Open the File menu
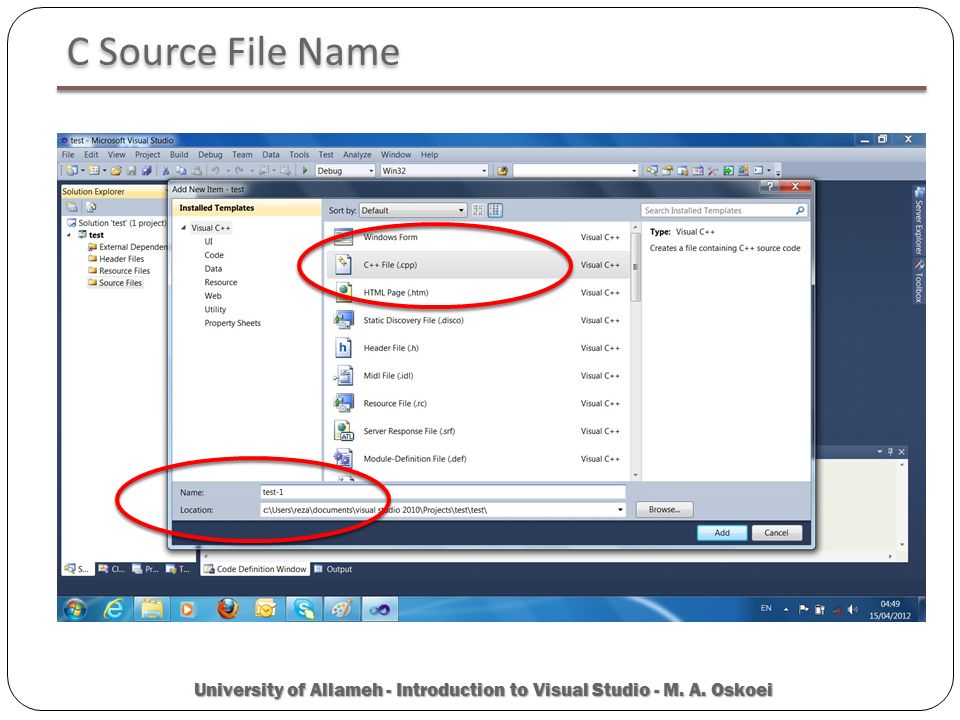960x720 pixels. (x=68, y=155)
